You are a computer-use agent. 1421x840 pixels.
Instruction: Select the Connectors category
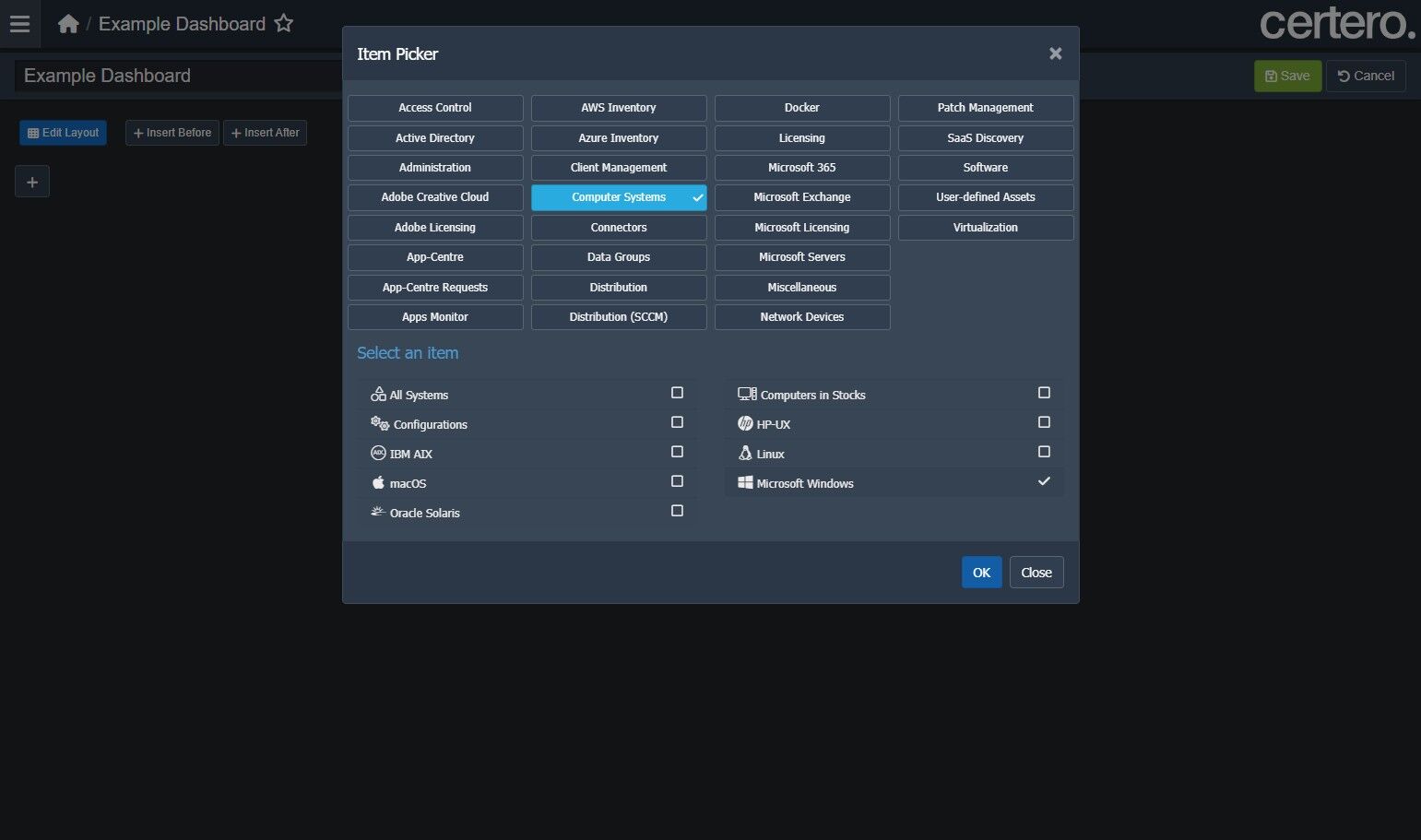coord(619,228)
